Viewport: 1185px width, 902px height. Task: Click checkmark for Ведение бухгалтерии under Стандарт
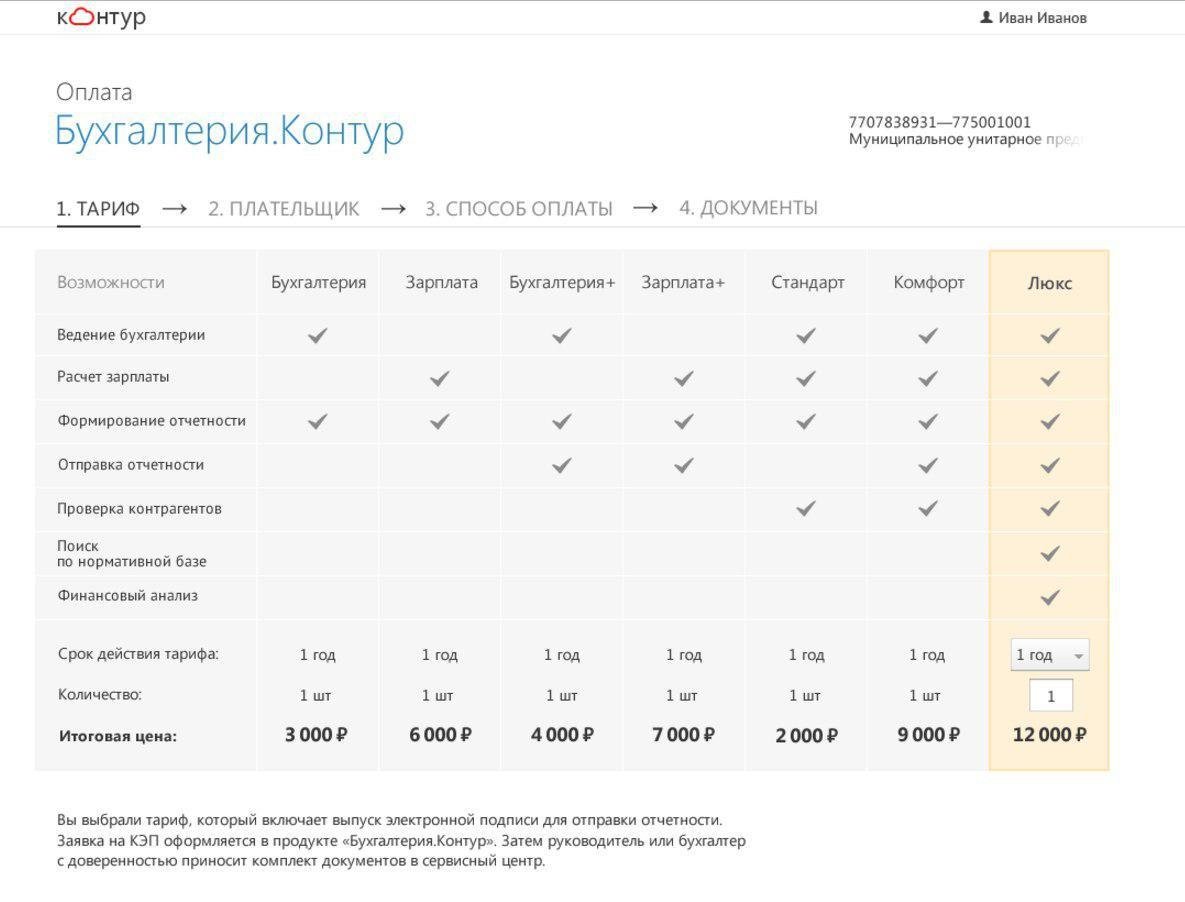coord(806,335)
